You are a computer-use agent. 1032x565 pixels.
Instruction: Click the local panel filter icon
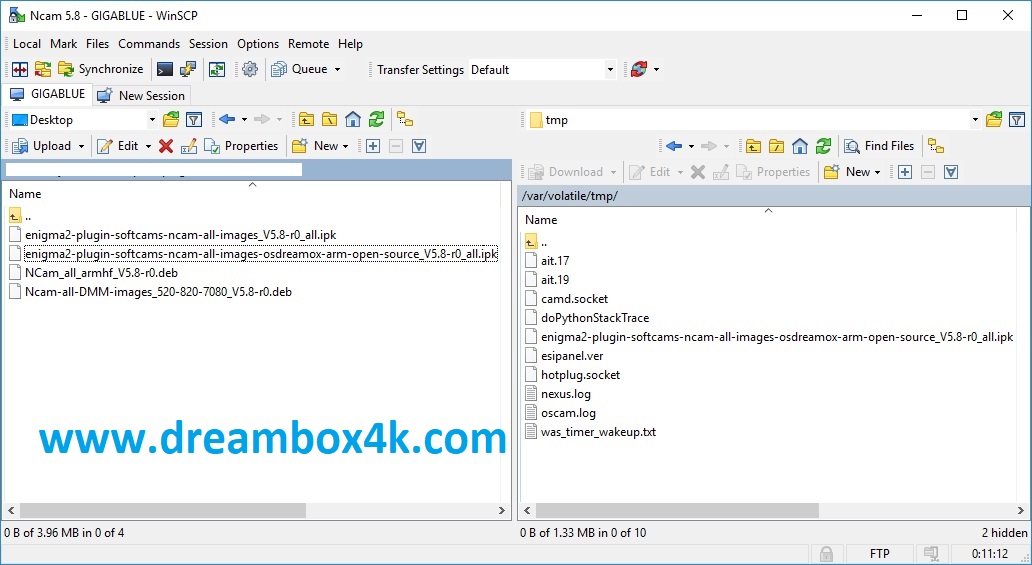coord(194,120)
